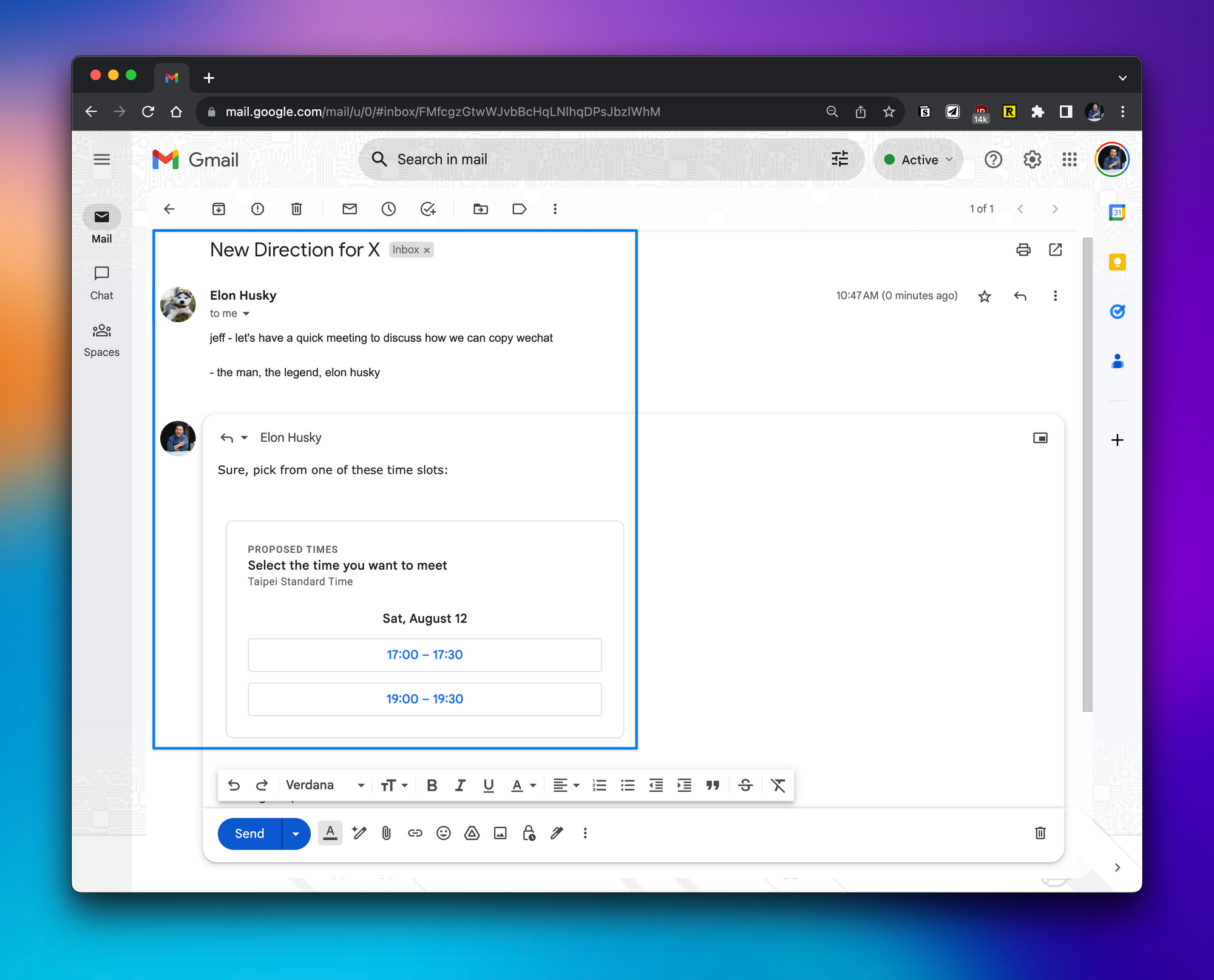Screen dimensions: 1214x980
Task: Toggle bold formatting
Action: pyautogui.click(x=432, y=785)
